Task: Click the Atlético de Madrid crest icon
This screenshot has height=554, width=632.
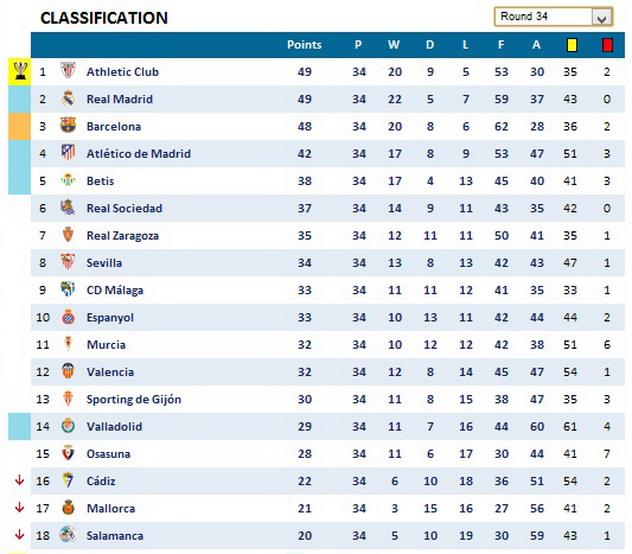Action: point(68,153)
